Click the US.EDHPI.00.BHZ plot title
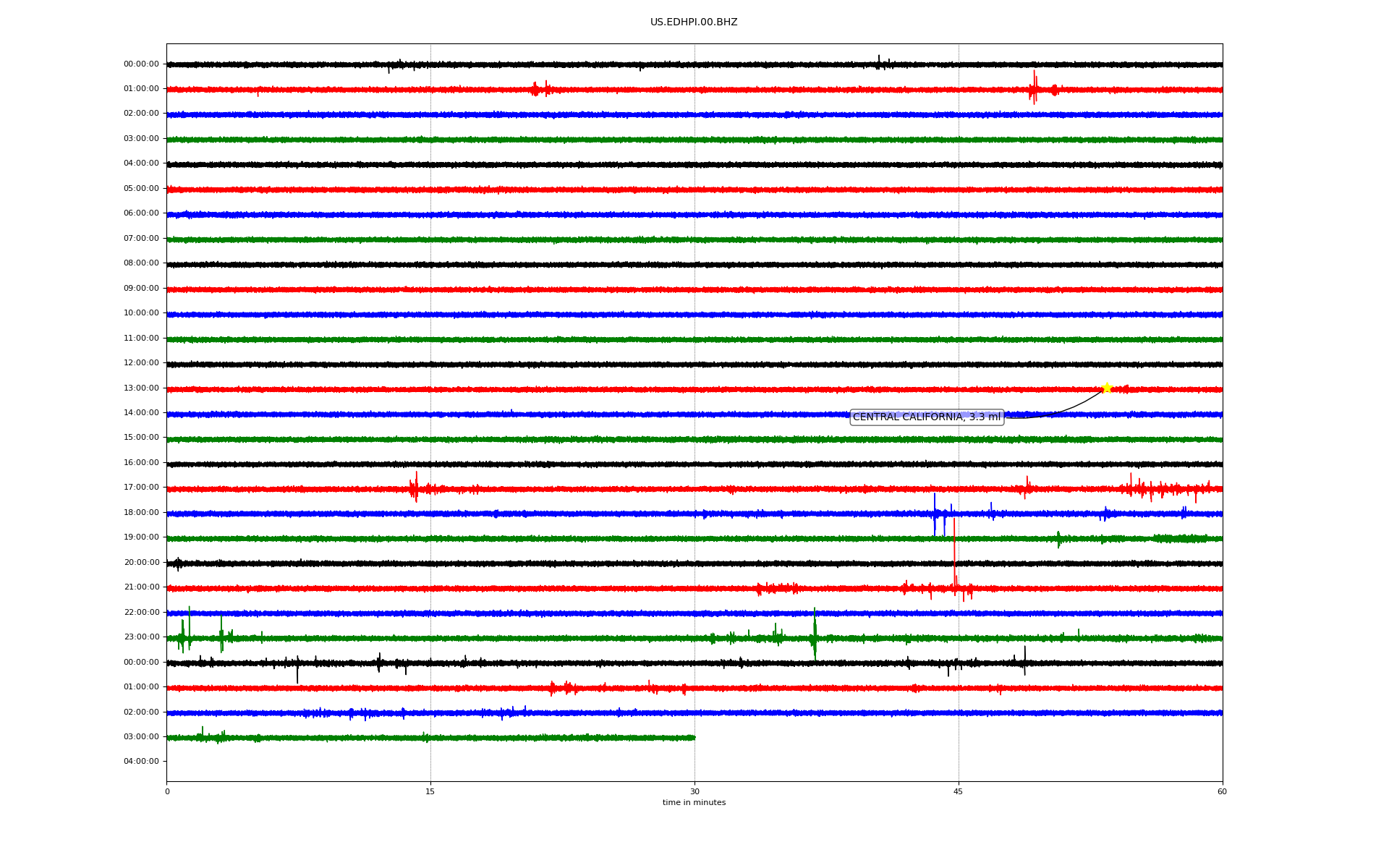1389x868 pixels. tap(693, 22)
